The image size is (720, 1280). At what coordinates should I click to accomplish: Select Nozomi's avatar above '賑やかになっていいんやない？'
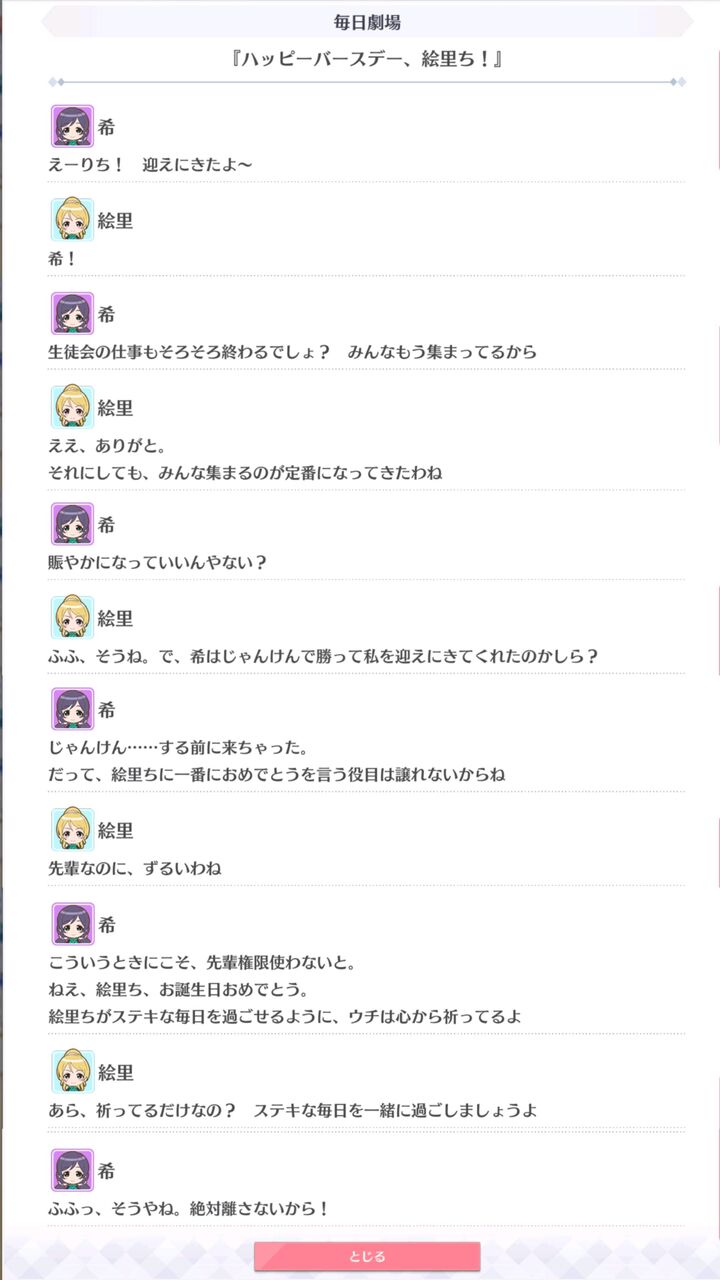point(72,524)
